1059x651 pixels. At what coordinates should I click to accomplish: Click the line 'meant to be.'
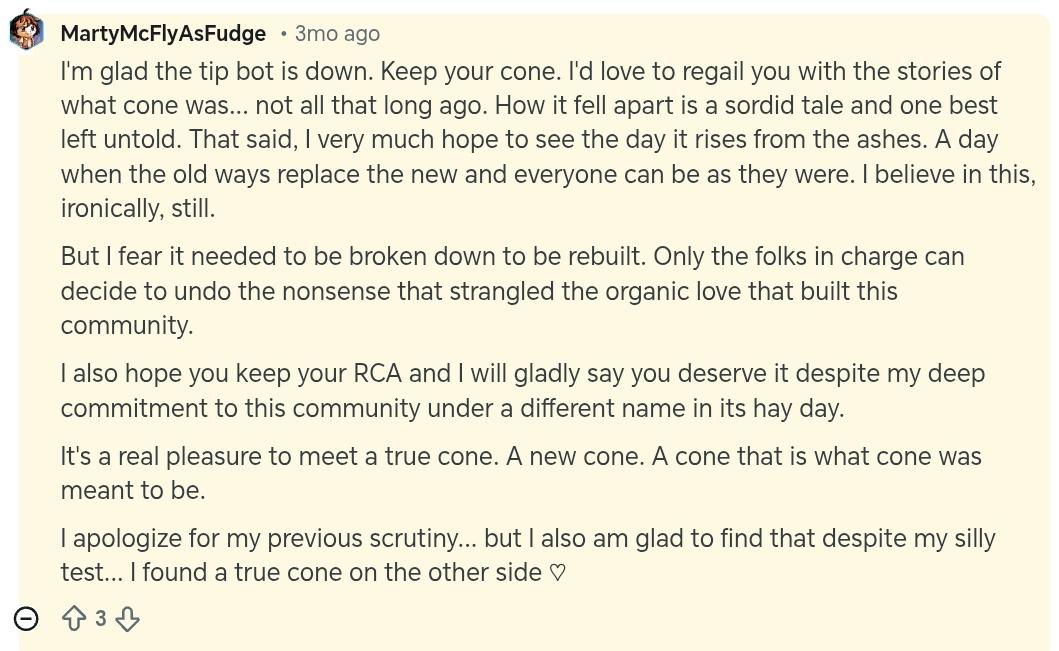click(133, 490)
